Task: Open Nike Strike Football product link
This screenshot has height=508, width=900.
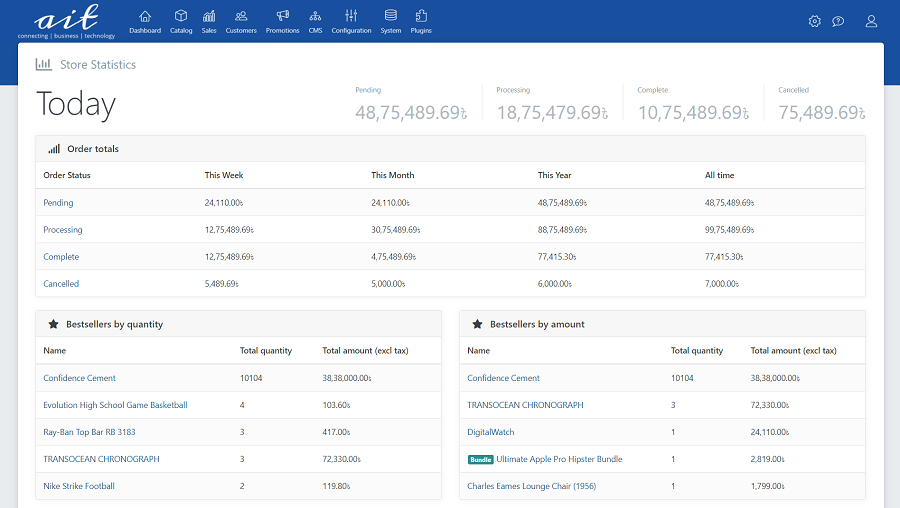Action: pyautogui.click(x=79, y=486)
